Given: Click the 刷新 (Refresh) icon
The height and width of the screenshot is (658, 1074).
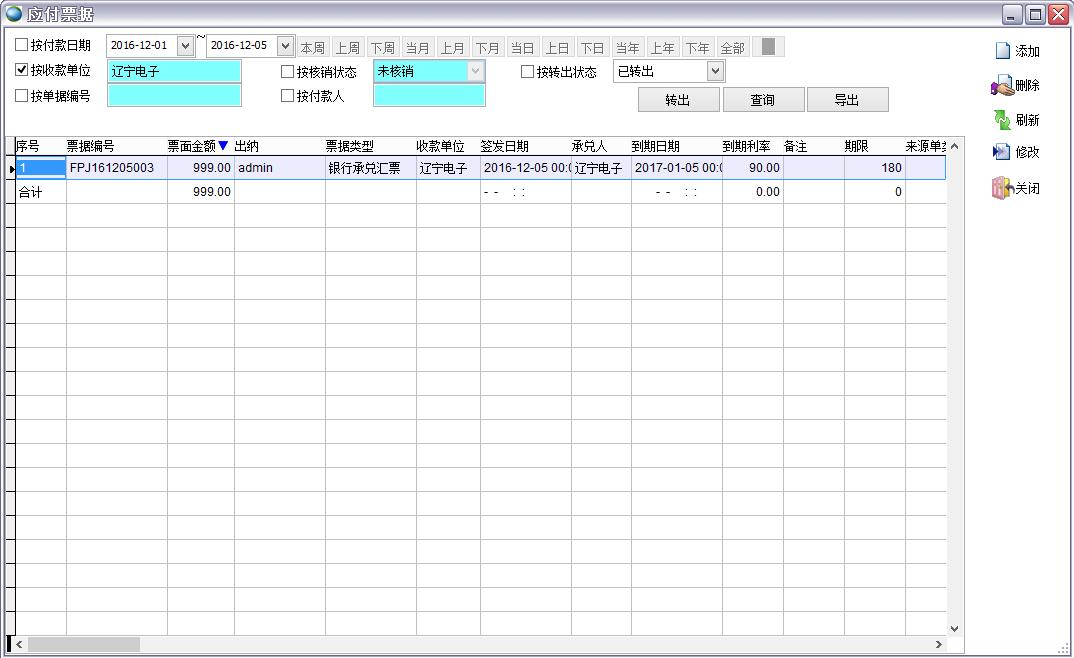Looking at the screenshot, I should 1002,120.
